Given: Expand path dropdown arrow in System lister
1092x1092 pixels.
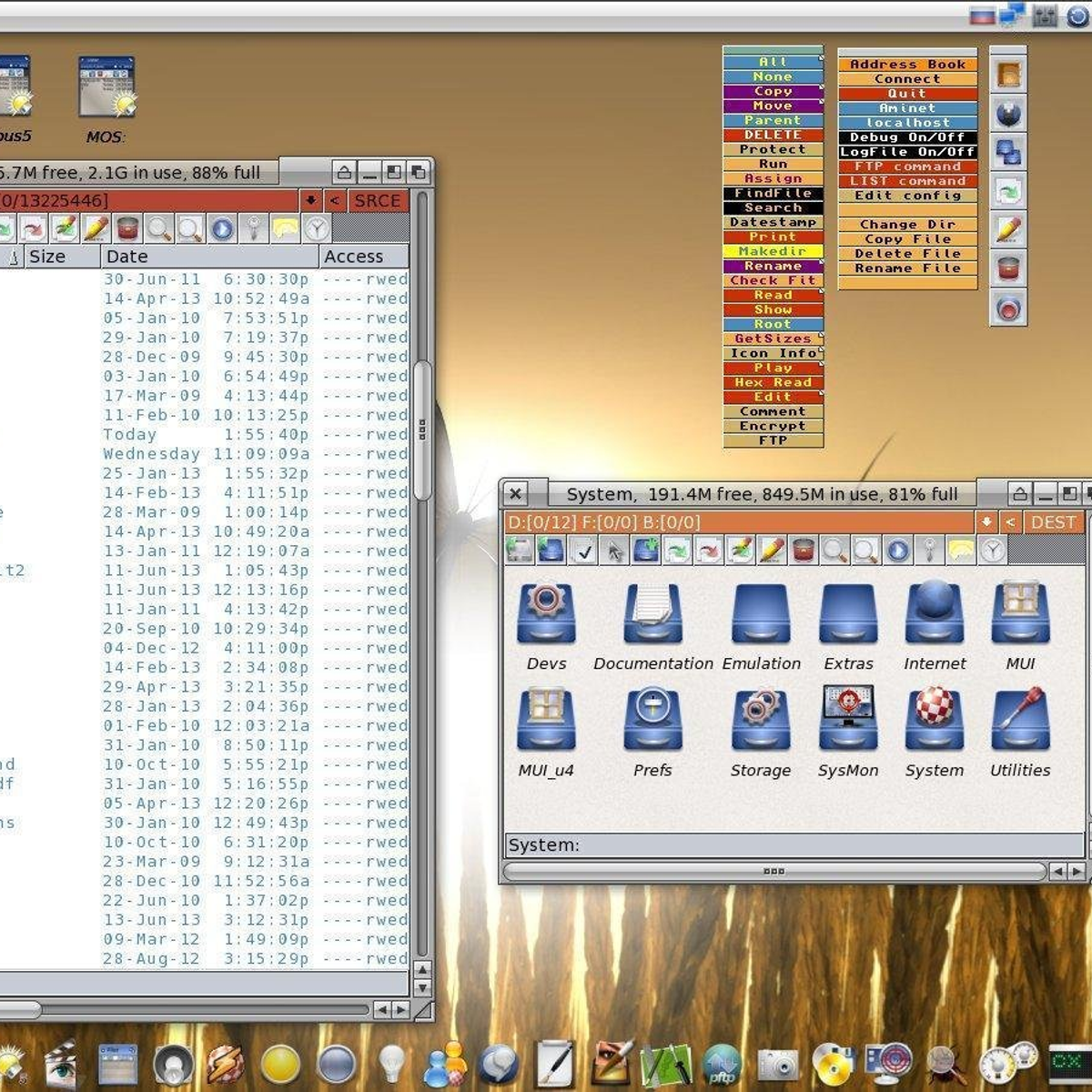Looking at the screenshot, I should tap(986, 522).
